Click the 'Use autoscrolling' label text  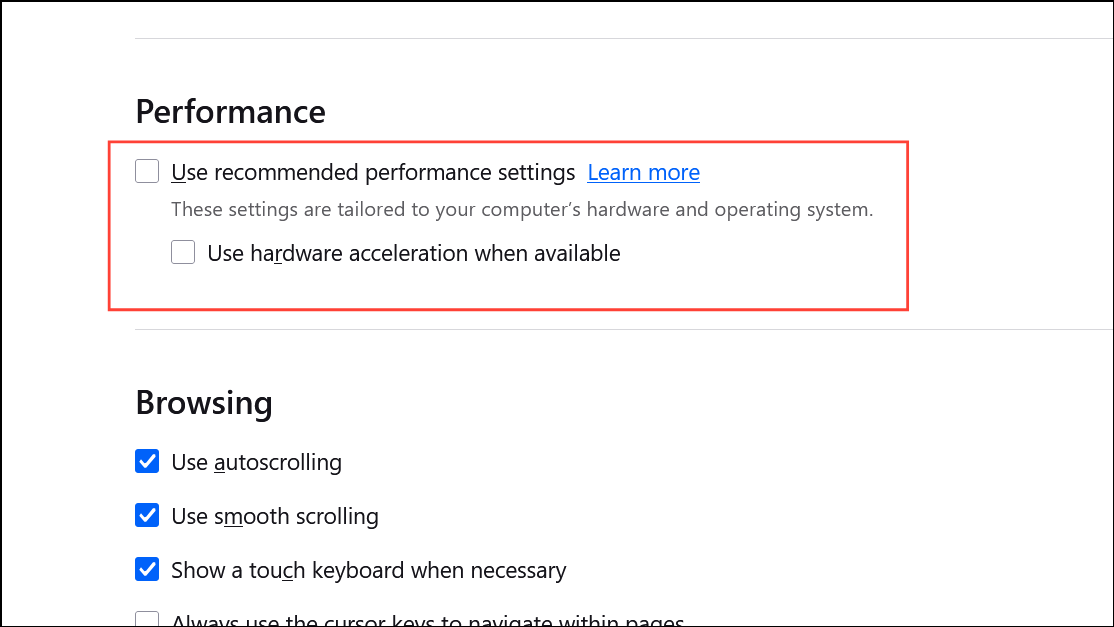256,462
